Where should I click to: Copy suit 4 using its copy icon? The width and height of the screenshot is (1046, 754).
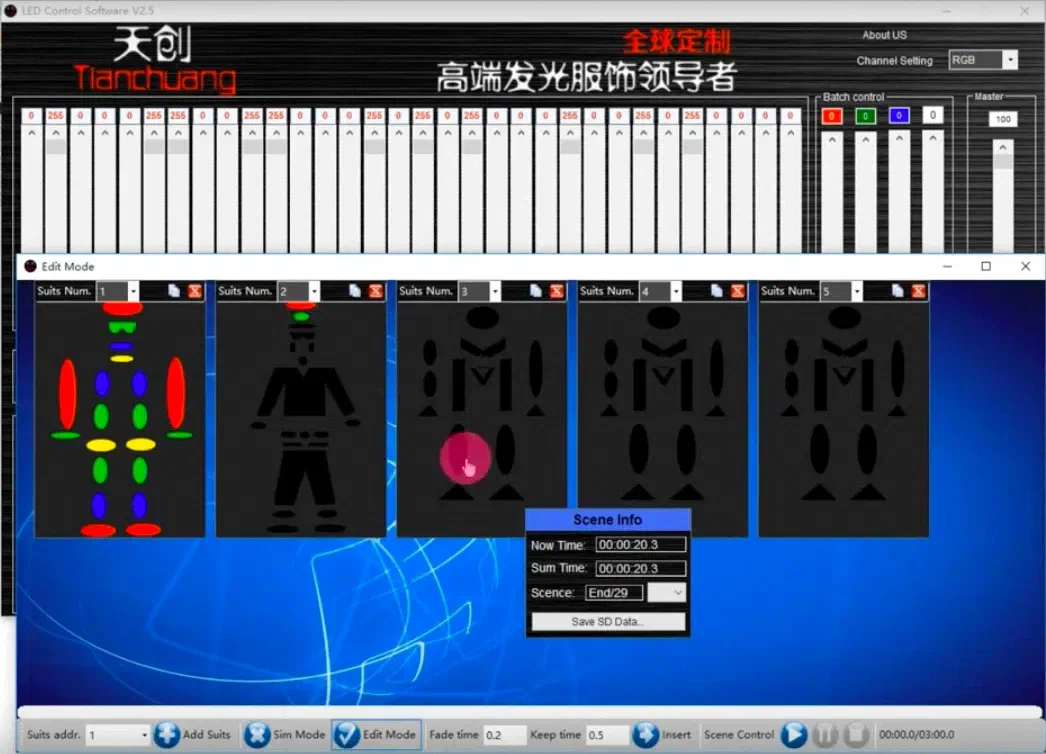[716, 291]
